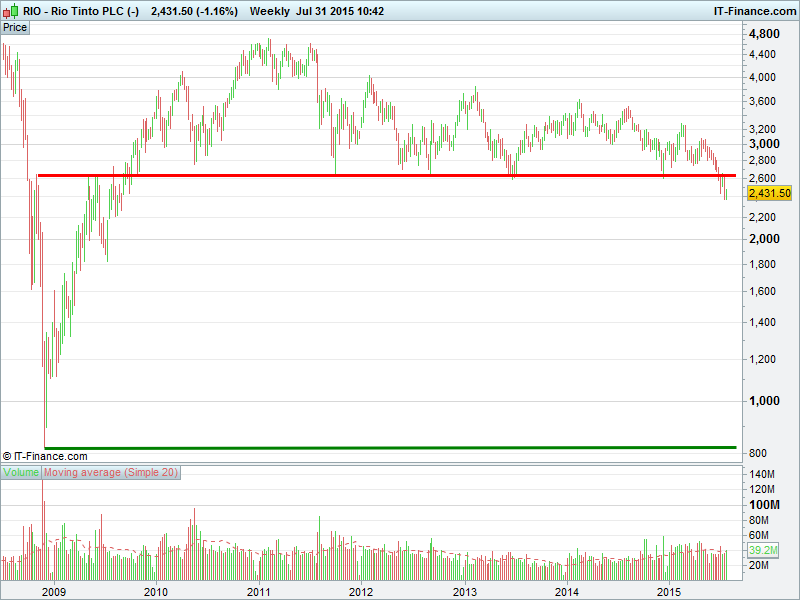Click the Price panel label

tap(15, 28)
